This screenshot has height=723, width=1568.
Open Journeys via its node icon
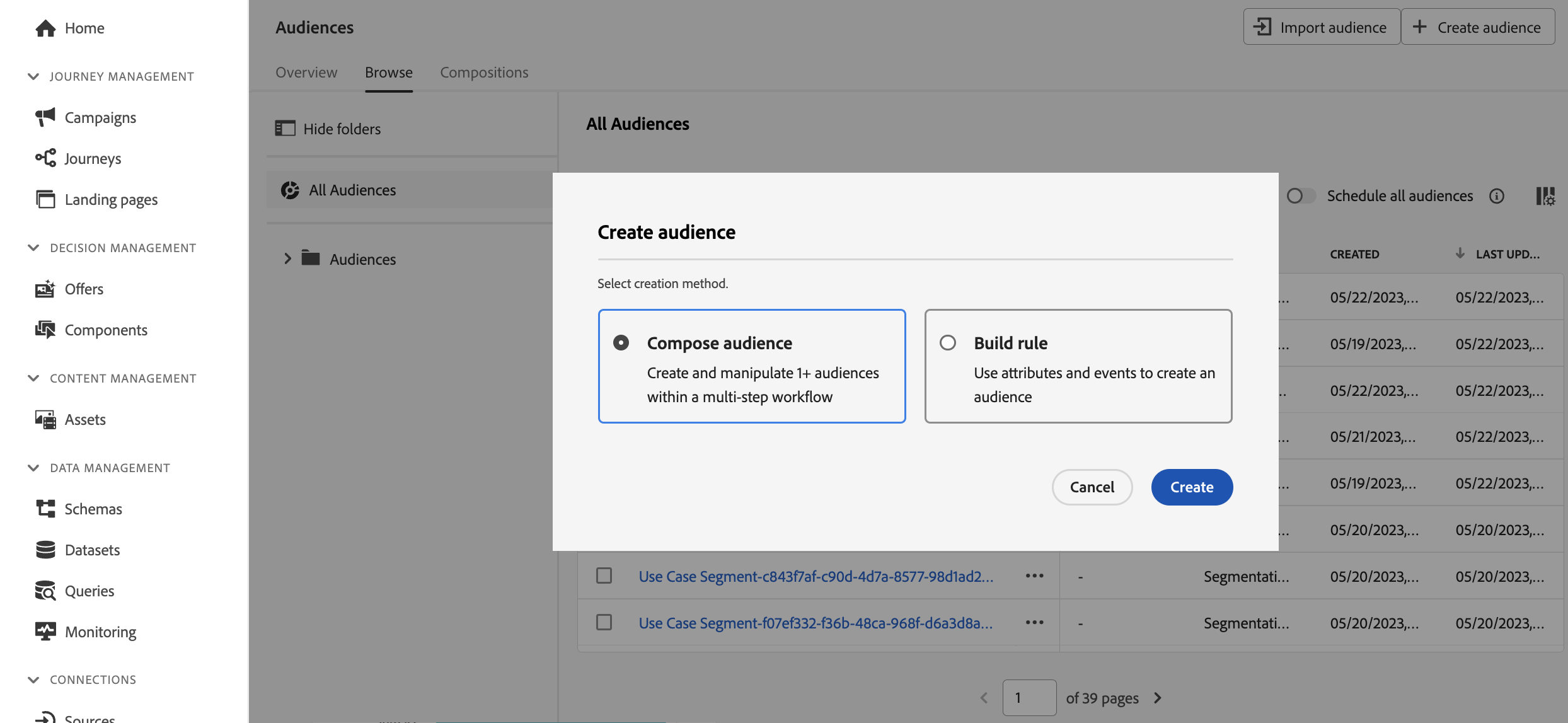click(45, 158)
